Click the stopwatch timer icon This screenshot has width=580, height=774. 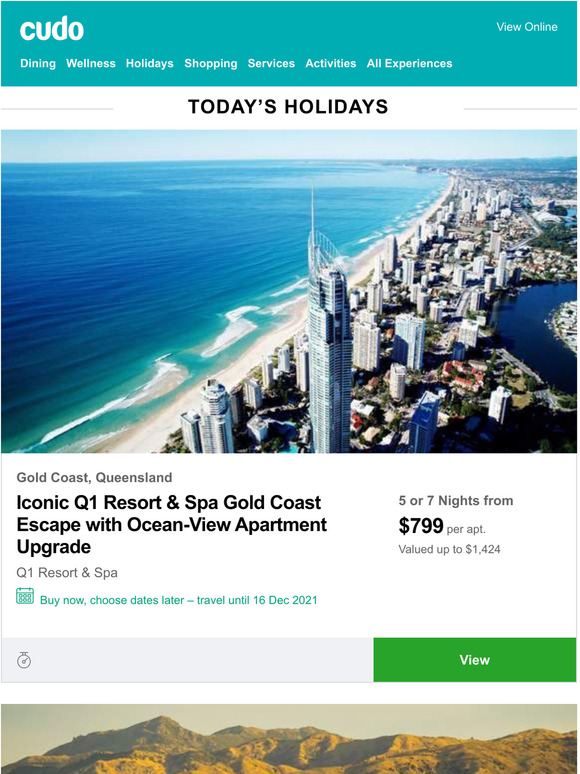pos(24,660)
